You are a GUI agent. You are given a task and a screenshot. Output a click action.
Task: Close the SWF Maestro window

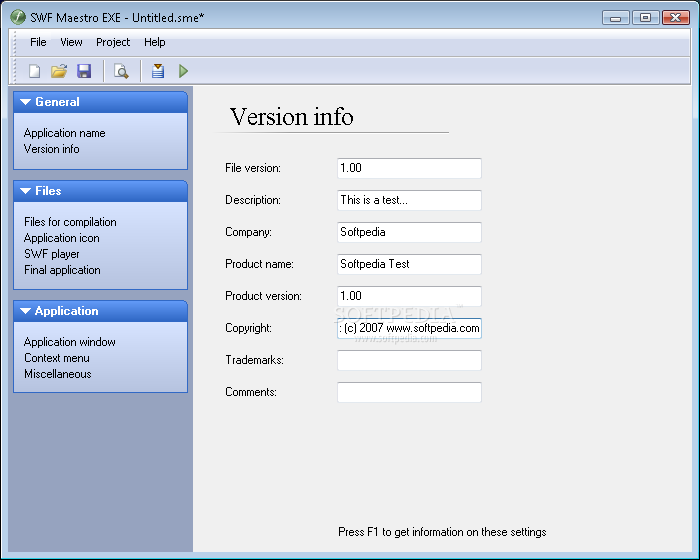[x=676, y=17]
